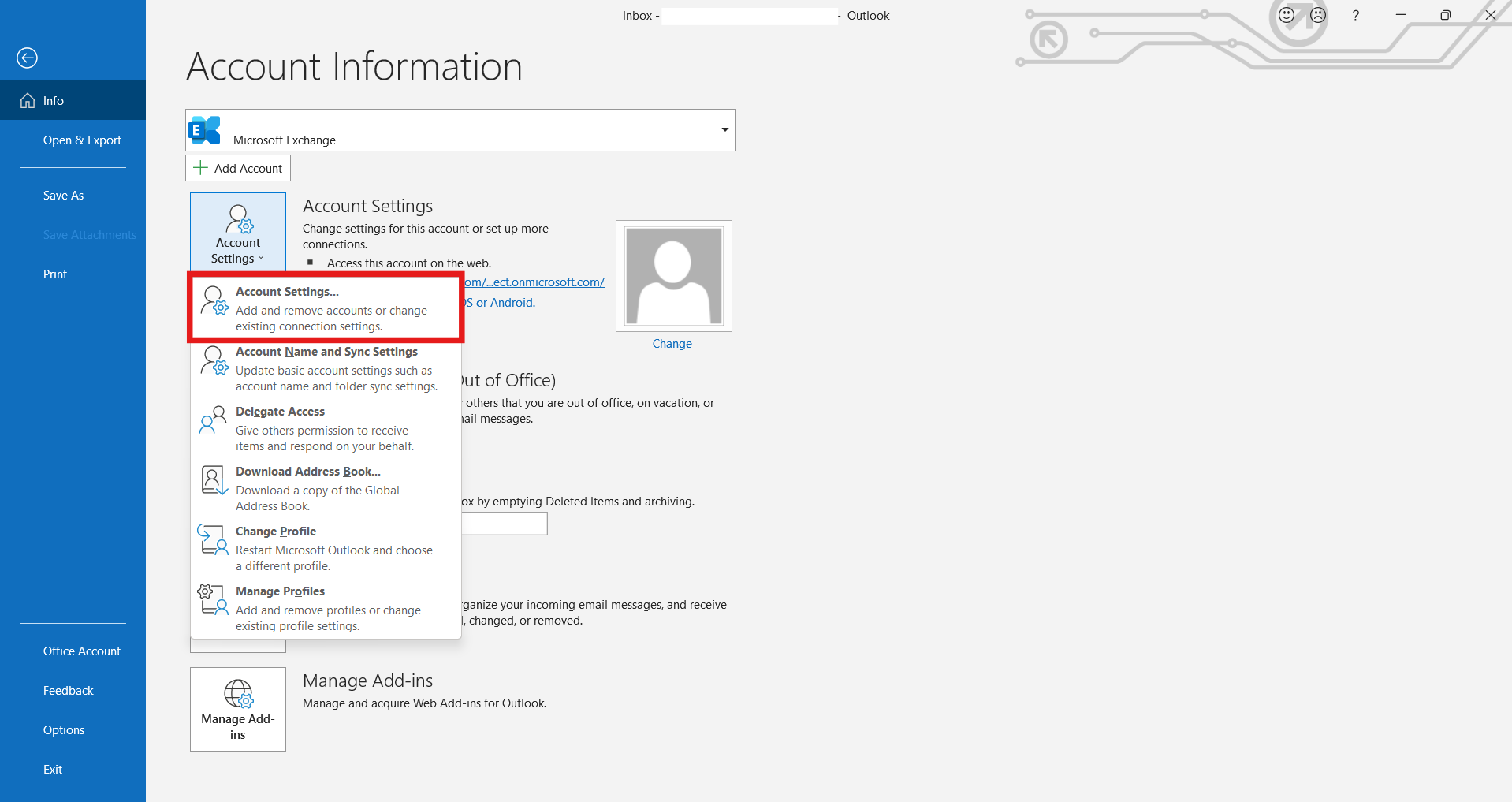Viewport: 1512px width, 802px height.
Task: Click the Manage Profiles gear icon
Action: click(x=213, y=599)
